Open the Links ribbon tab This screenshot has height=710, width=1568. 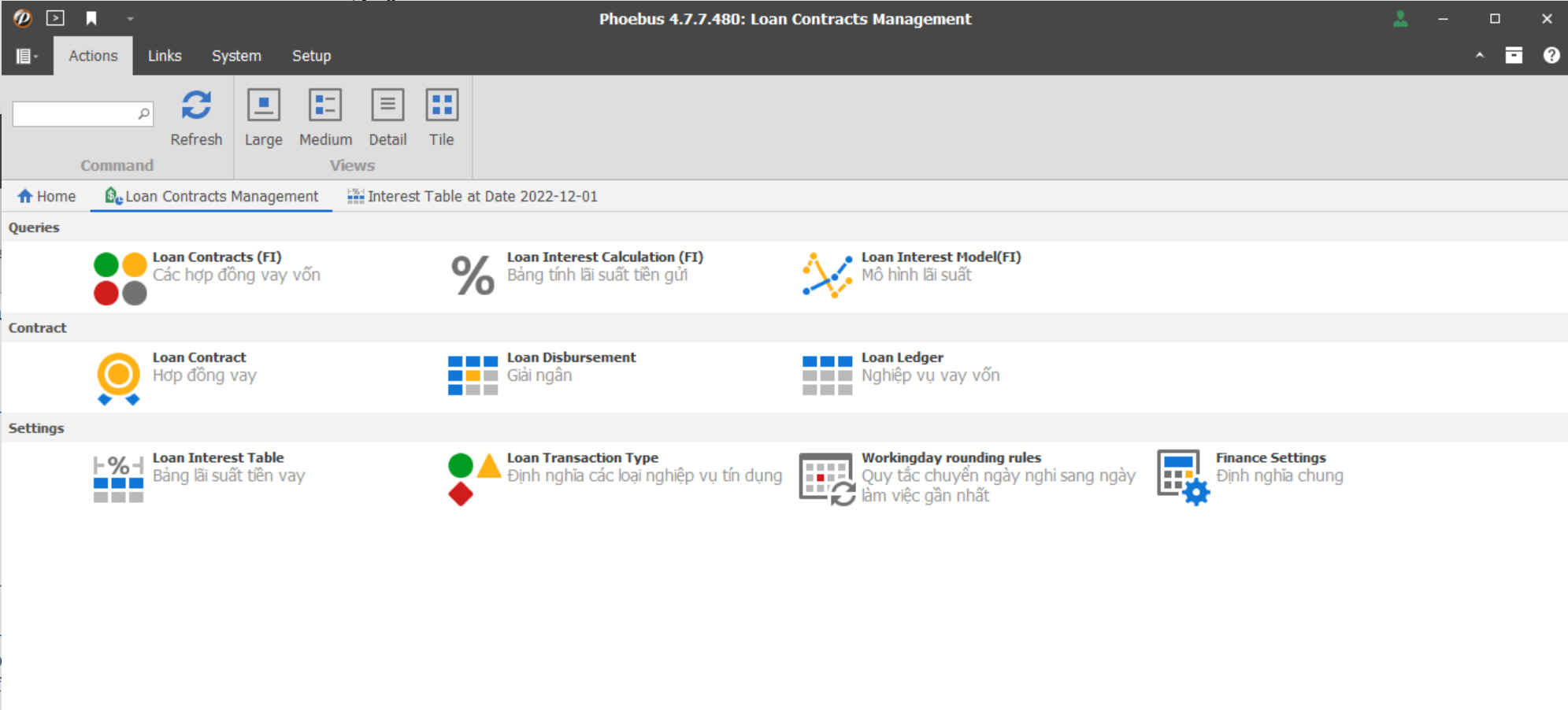pos(165,56)
